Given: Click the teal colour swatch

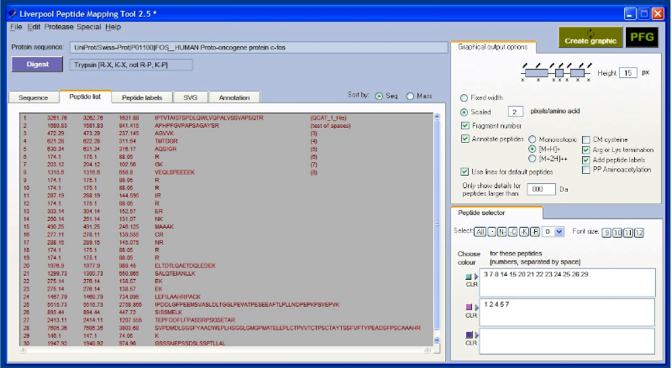Looking at the screenshot, I should pyautogui.click(x=468, y=277).
